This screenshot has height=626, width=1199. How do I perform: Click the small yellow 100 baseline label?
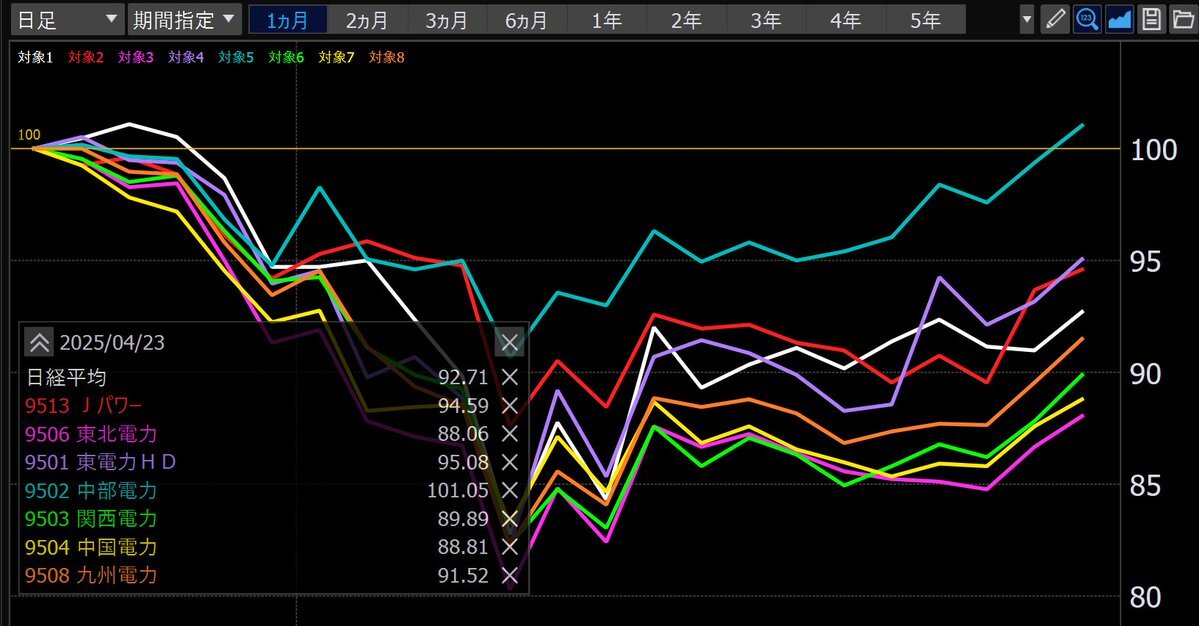(x=29, y=135)
